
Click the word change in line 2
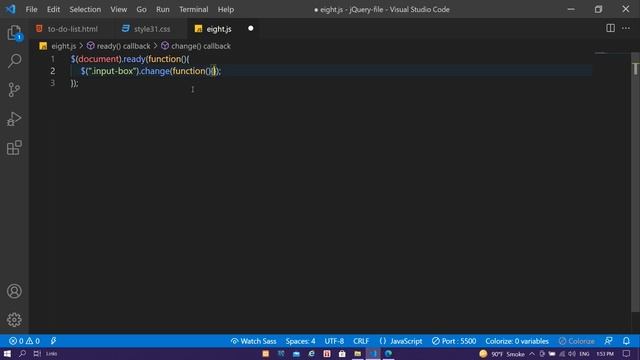pyautogui.click(x=155, y=71)
